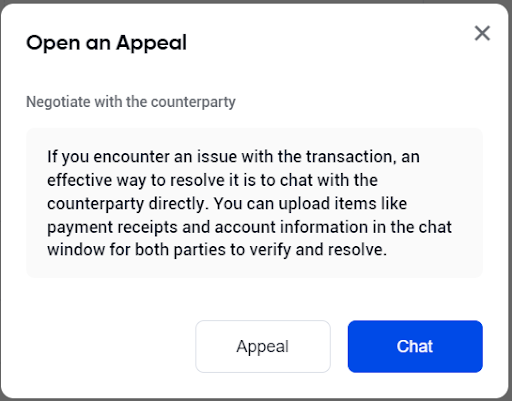Image resolution: width=512 pixels, height=401 pixels.
Task: Click the gray information text box
Action: tap(254, 203)
